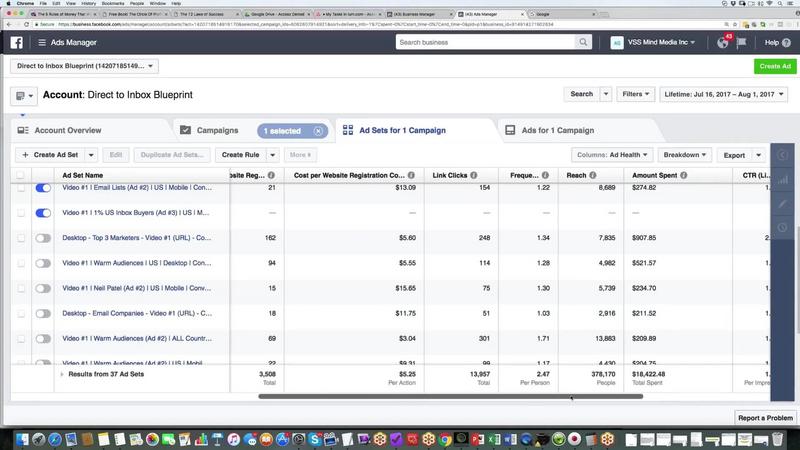Click the browser reload icon
This screenshot has height=450, width=800.
27,24
